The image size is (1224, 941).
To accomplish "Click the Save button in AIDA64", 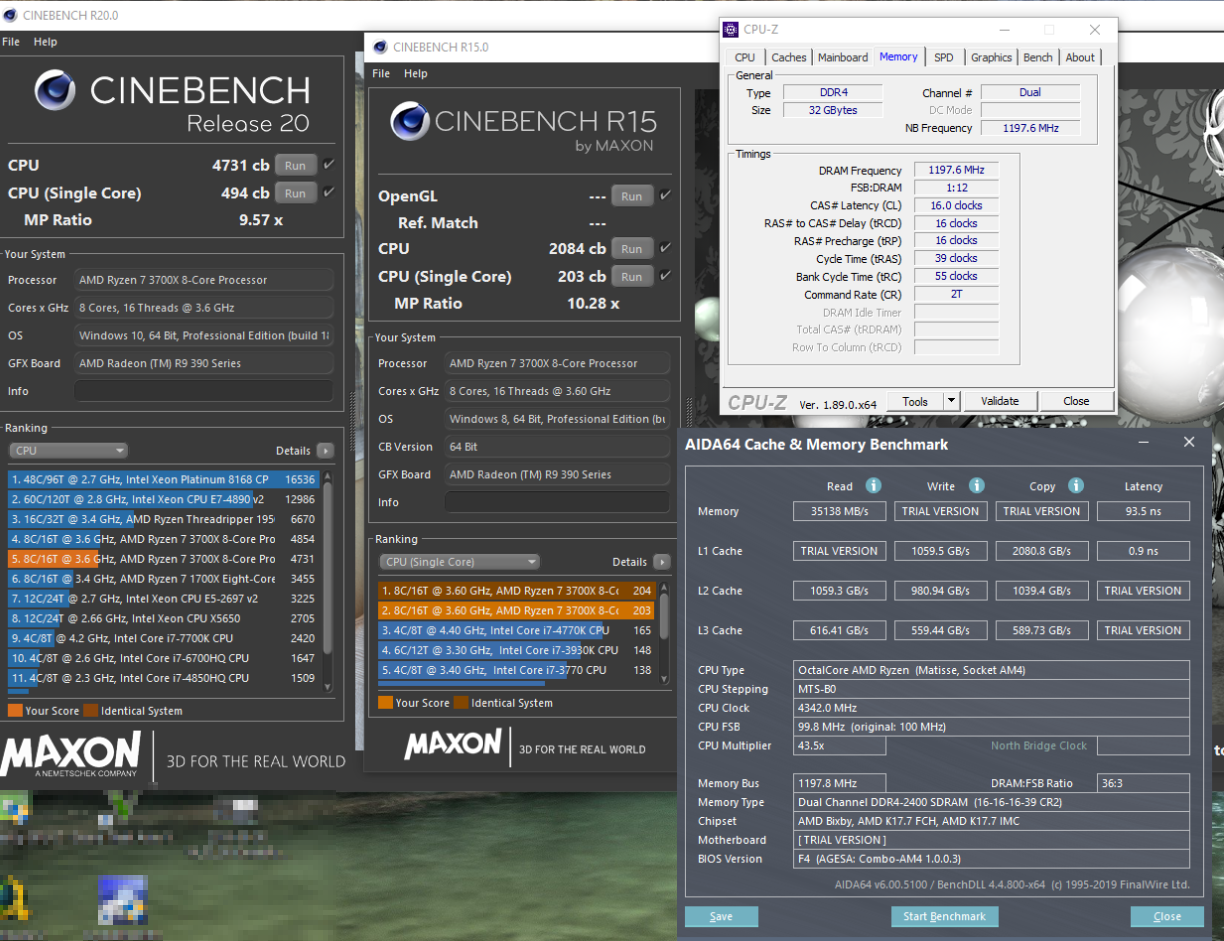I will point(721,916).
